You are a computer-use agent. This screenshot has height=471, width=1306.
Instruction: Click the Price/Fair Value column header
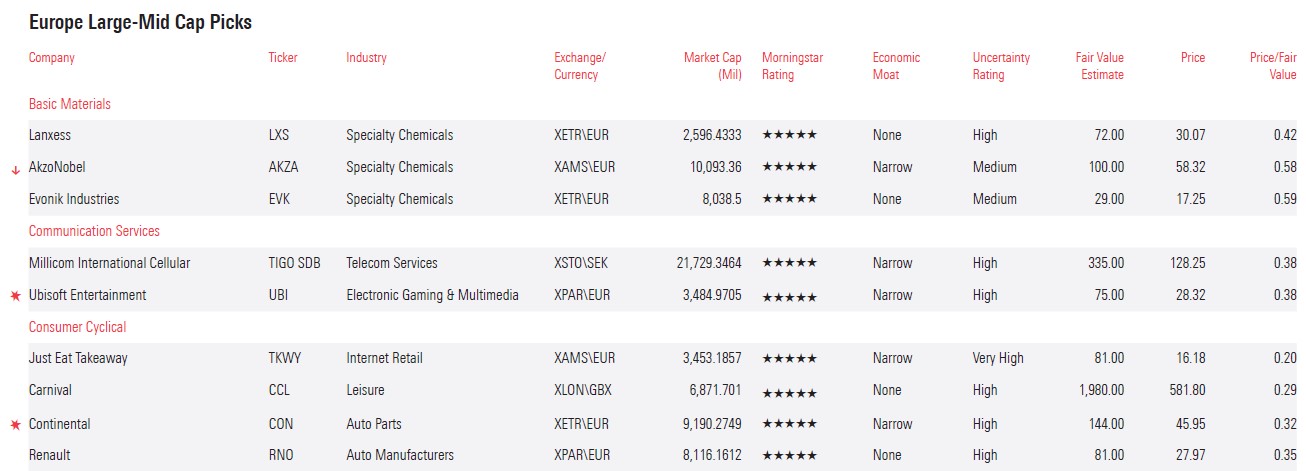(x=1272, y=66)
